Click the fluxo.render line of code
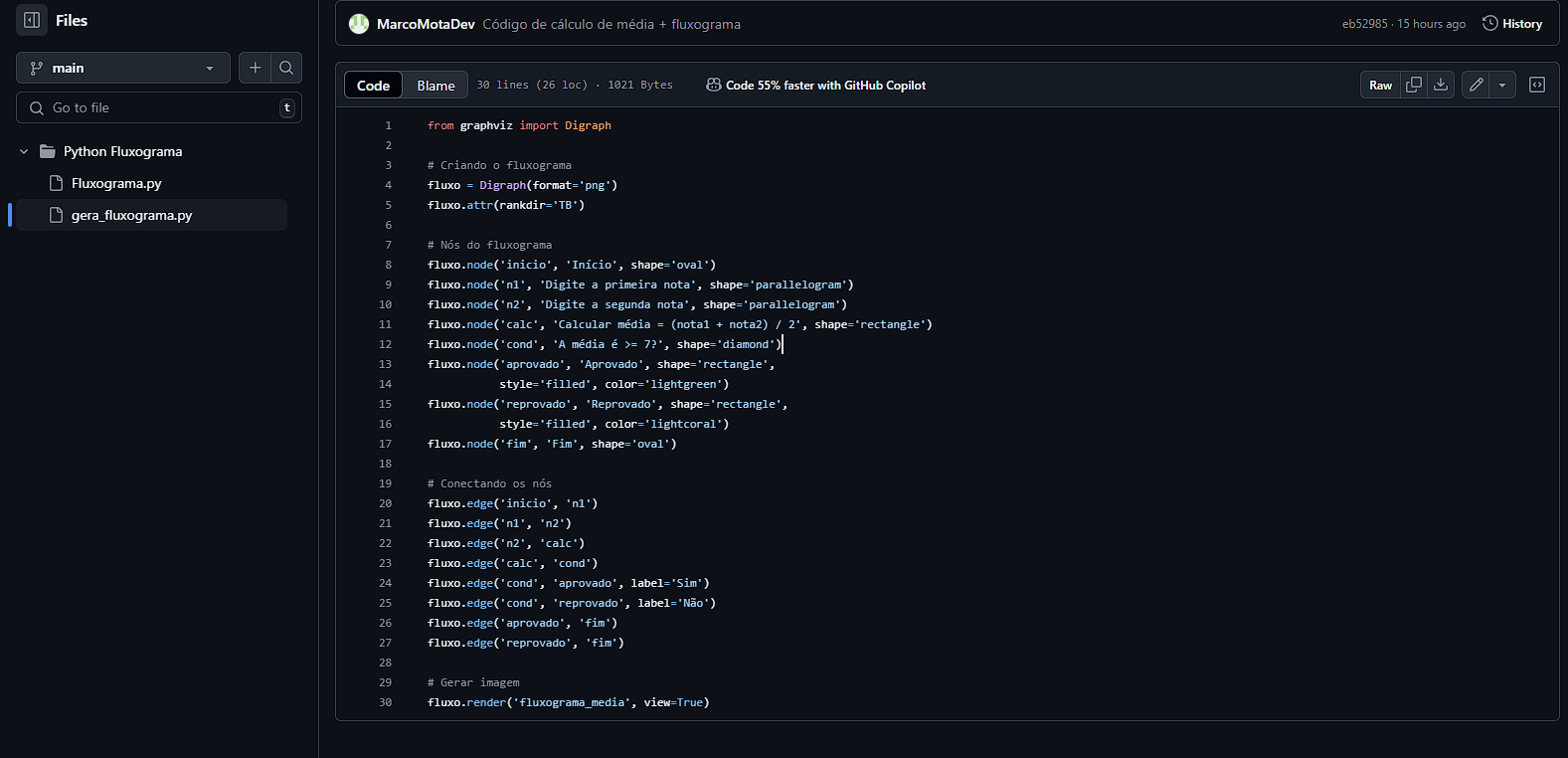This screenshot has height=758, width=1568. tap(569, 702)
